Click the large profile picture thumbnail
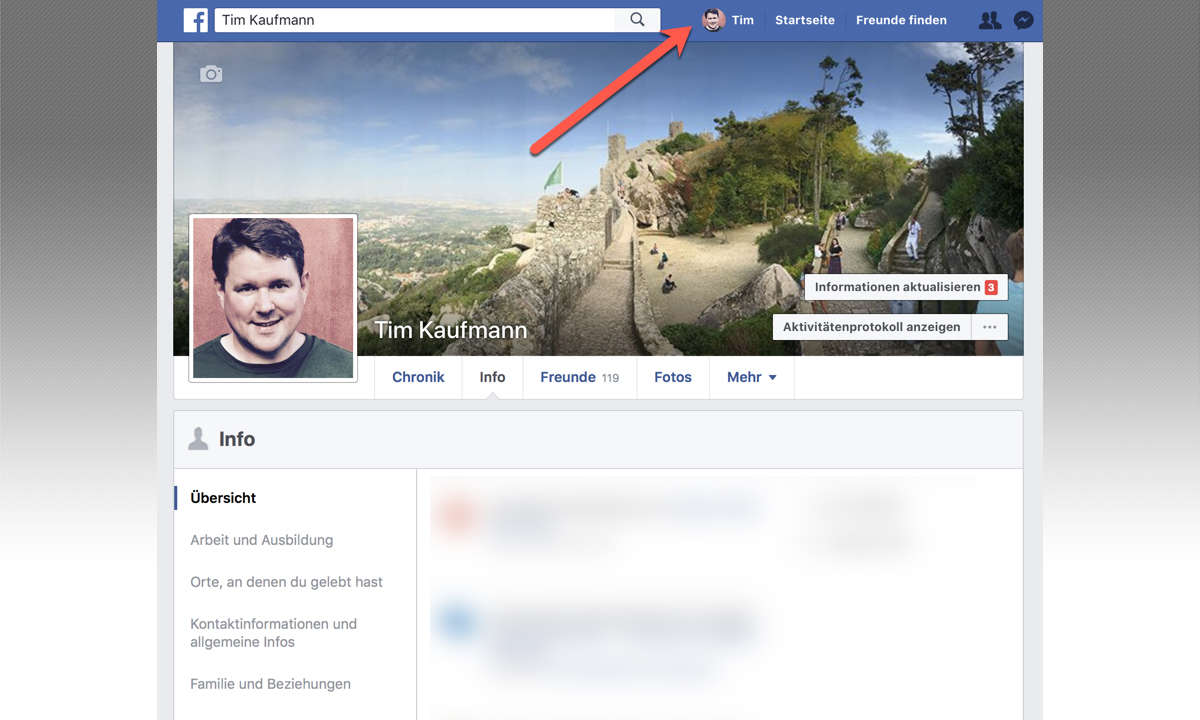This screenshot has width=1200, height=720. [x=273, y=297]
